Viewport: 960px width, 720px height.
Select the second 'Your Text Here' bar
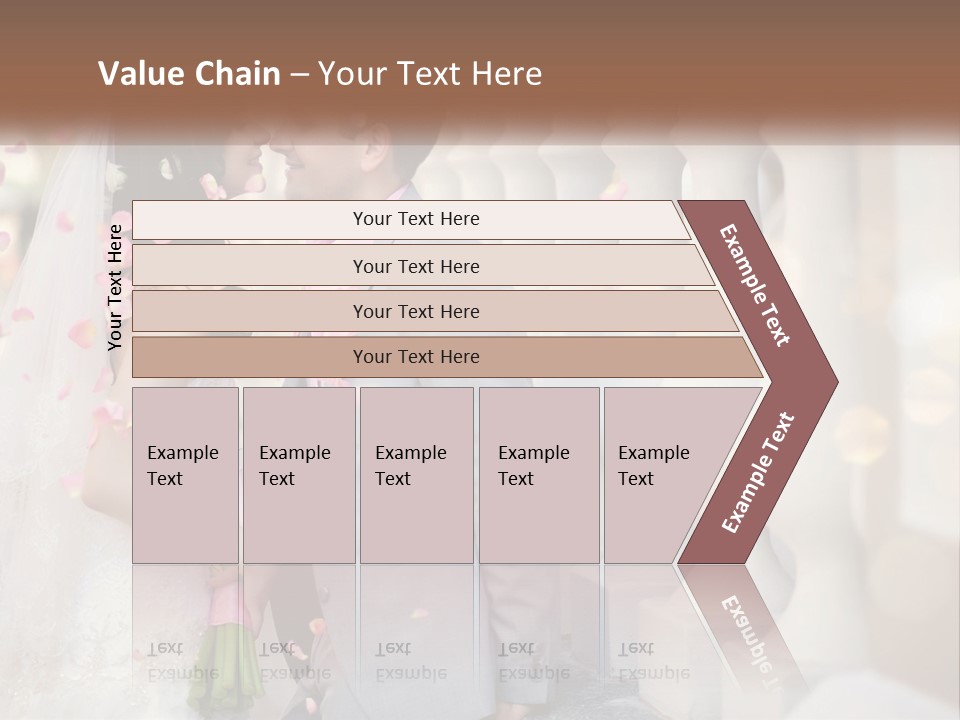[x=424, y=265]
